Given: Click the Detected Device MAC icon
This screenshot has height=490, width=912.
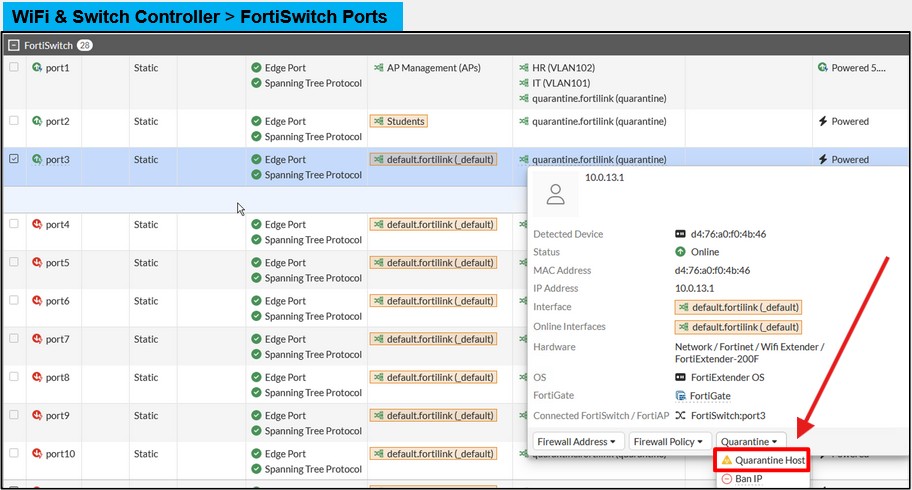Looking at the screenshot, I should pyautogui.click(x=680, y=234).
